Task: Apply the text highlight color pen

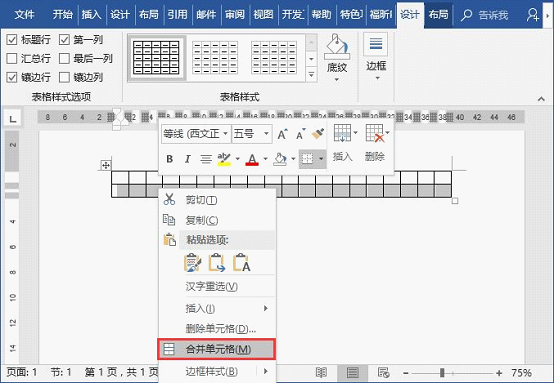Action: pyautogui.click(x=224, y=159)
